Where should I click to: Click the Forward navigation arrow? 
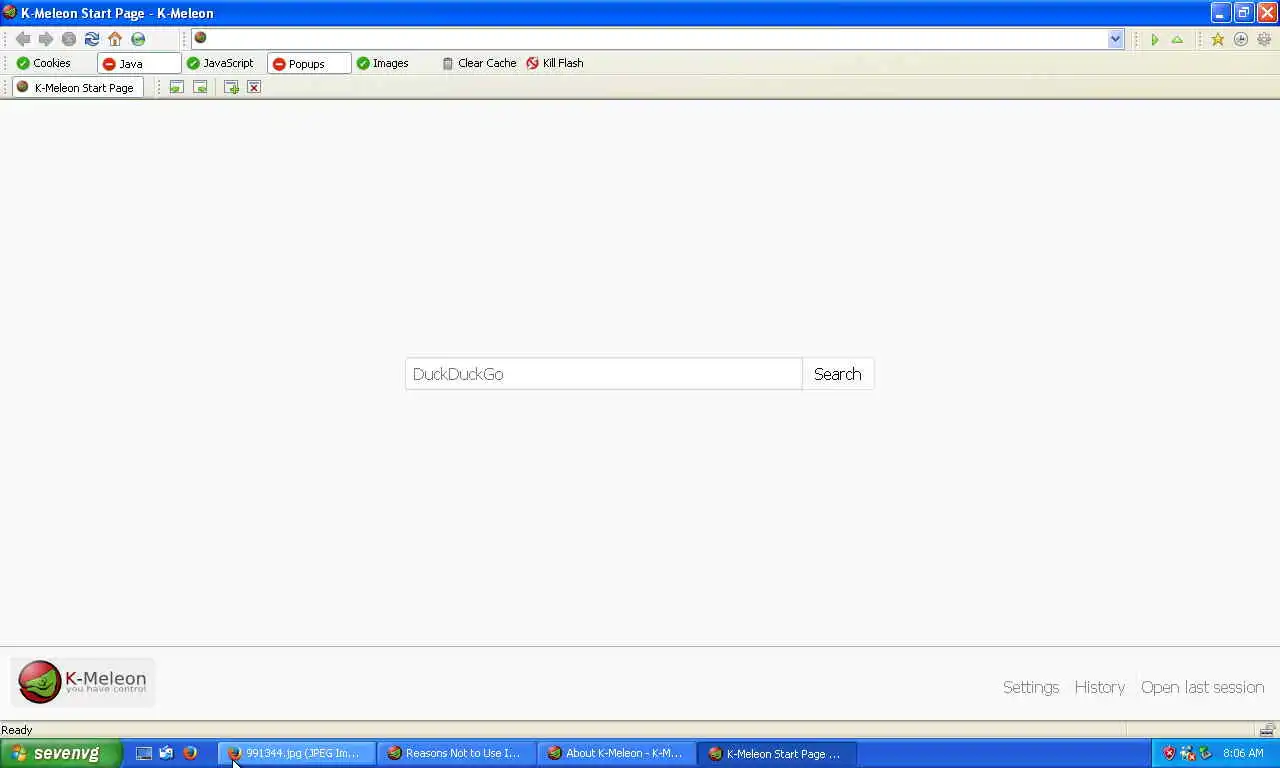point(45,39)
